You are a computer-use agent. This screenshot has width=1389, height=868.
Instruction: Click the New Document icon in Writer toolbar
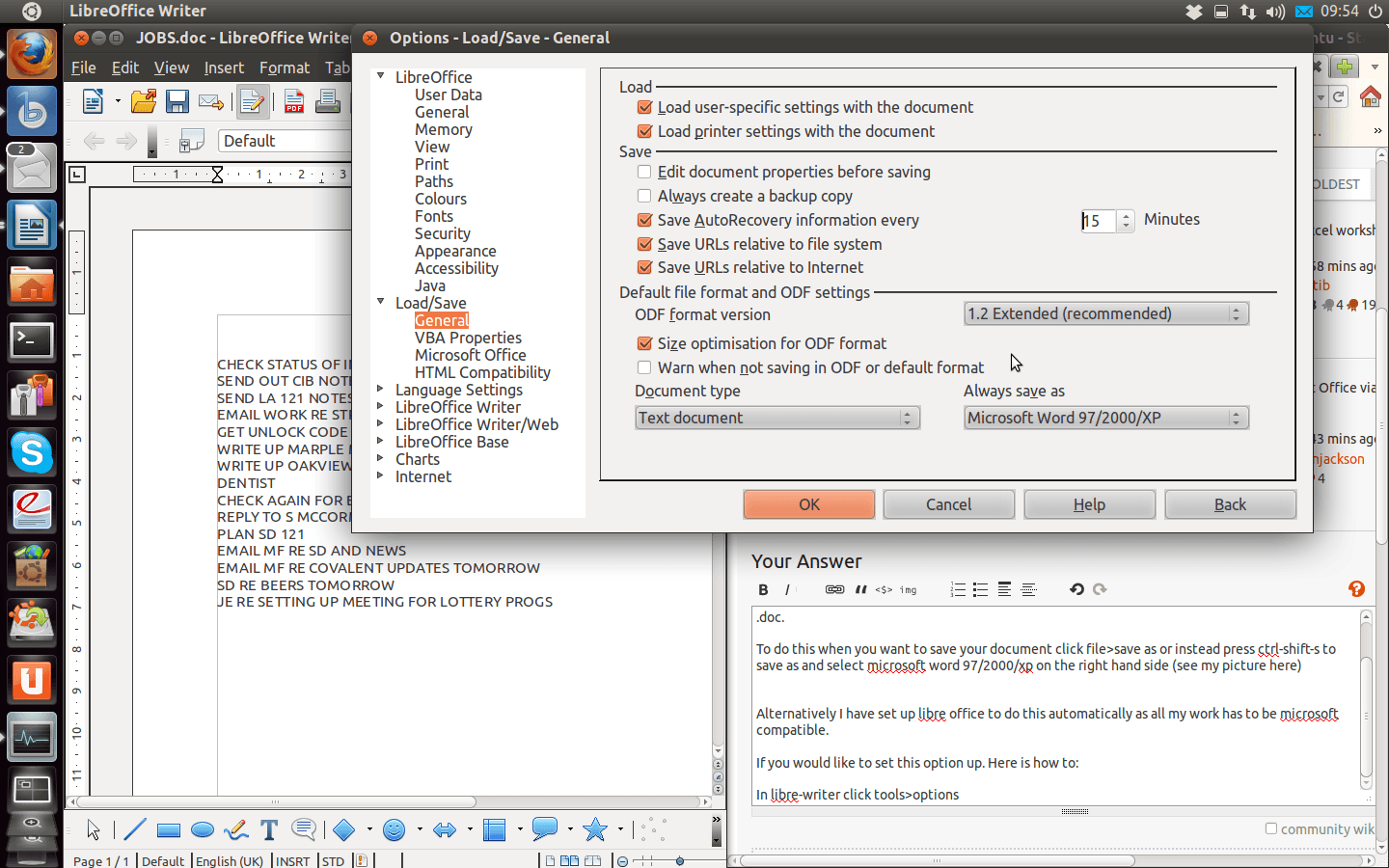[94, 100]
